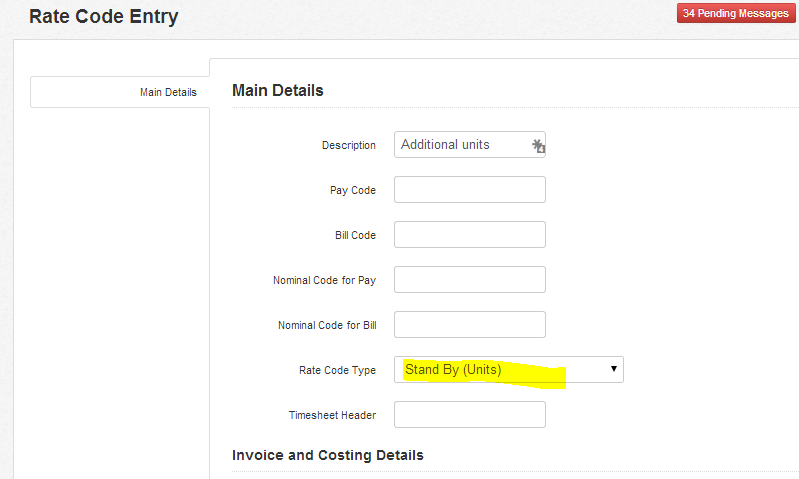799x479 pixels.
Task: Click into the Bill Code input
Action: (x=470, y=234)
